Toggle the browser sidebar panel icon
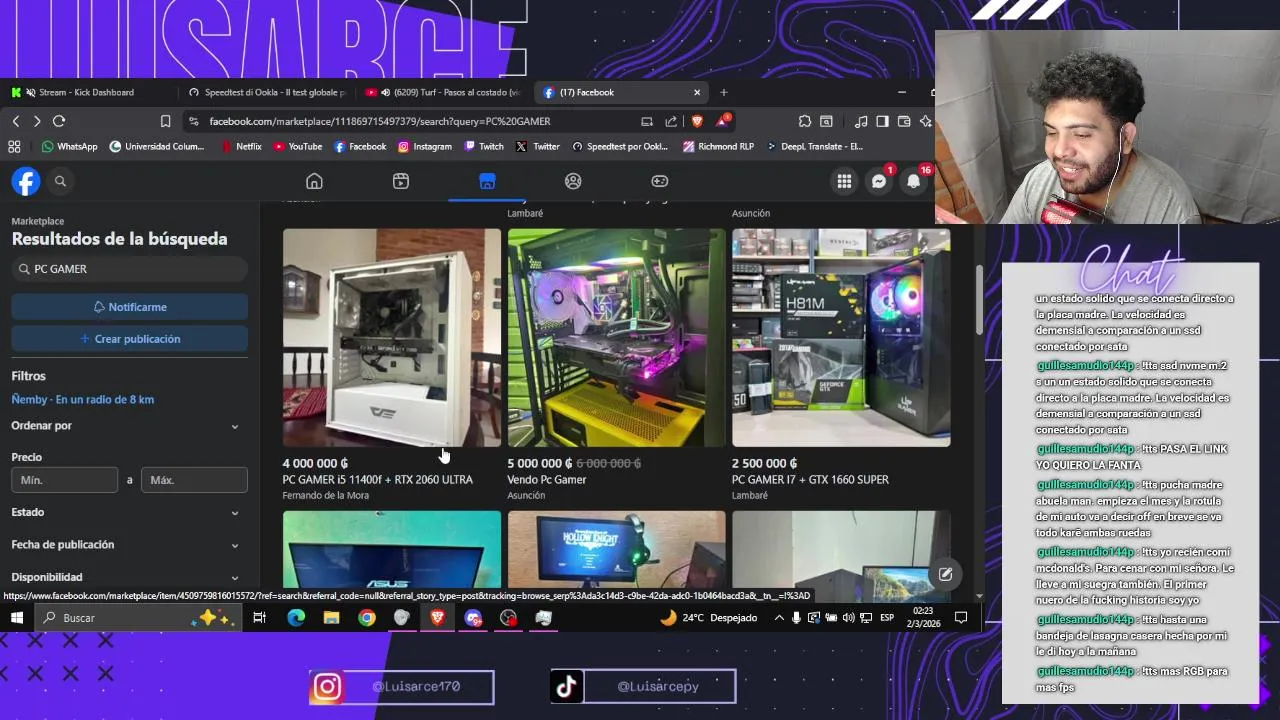 click(882, 121)
